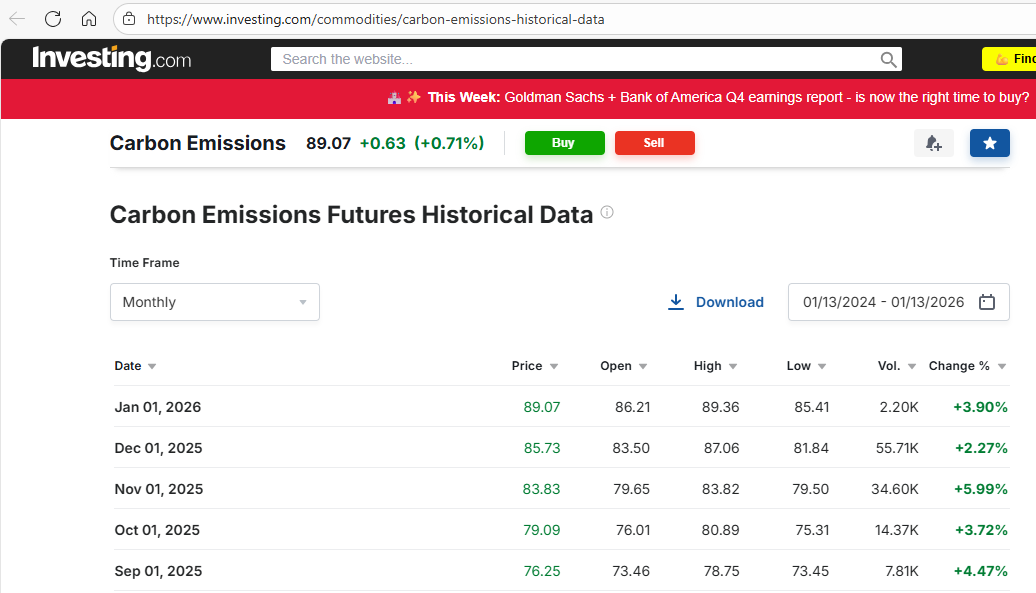
Task: Click the calendar icon in date range
Action: tap(987, 302)
